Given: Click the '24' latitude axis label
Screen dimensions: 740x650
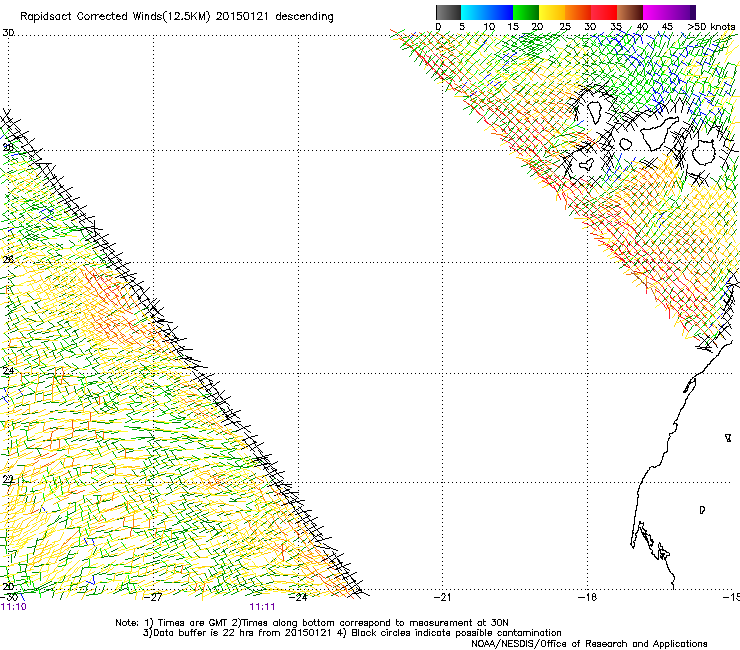Looking at the screenshot, I should pyautogui.click(x=8, y=371).
